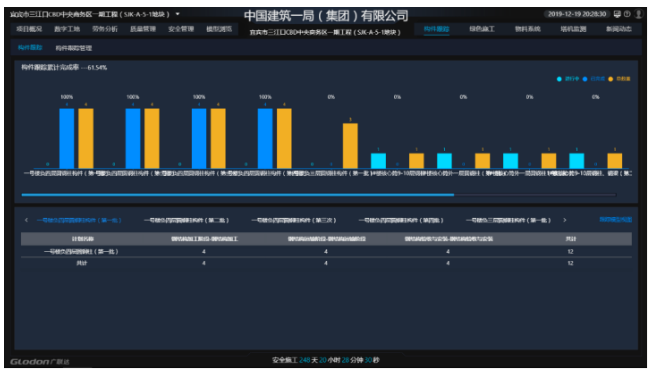
Task: Go to the 质量管理 tab
Action: (x=143, y=29)
